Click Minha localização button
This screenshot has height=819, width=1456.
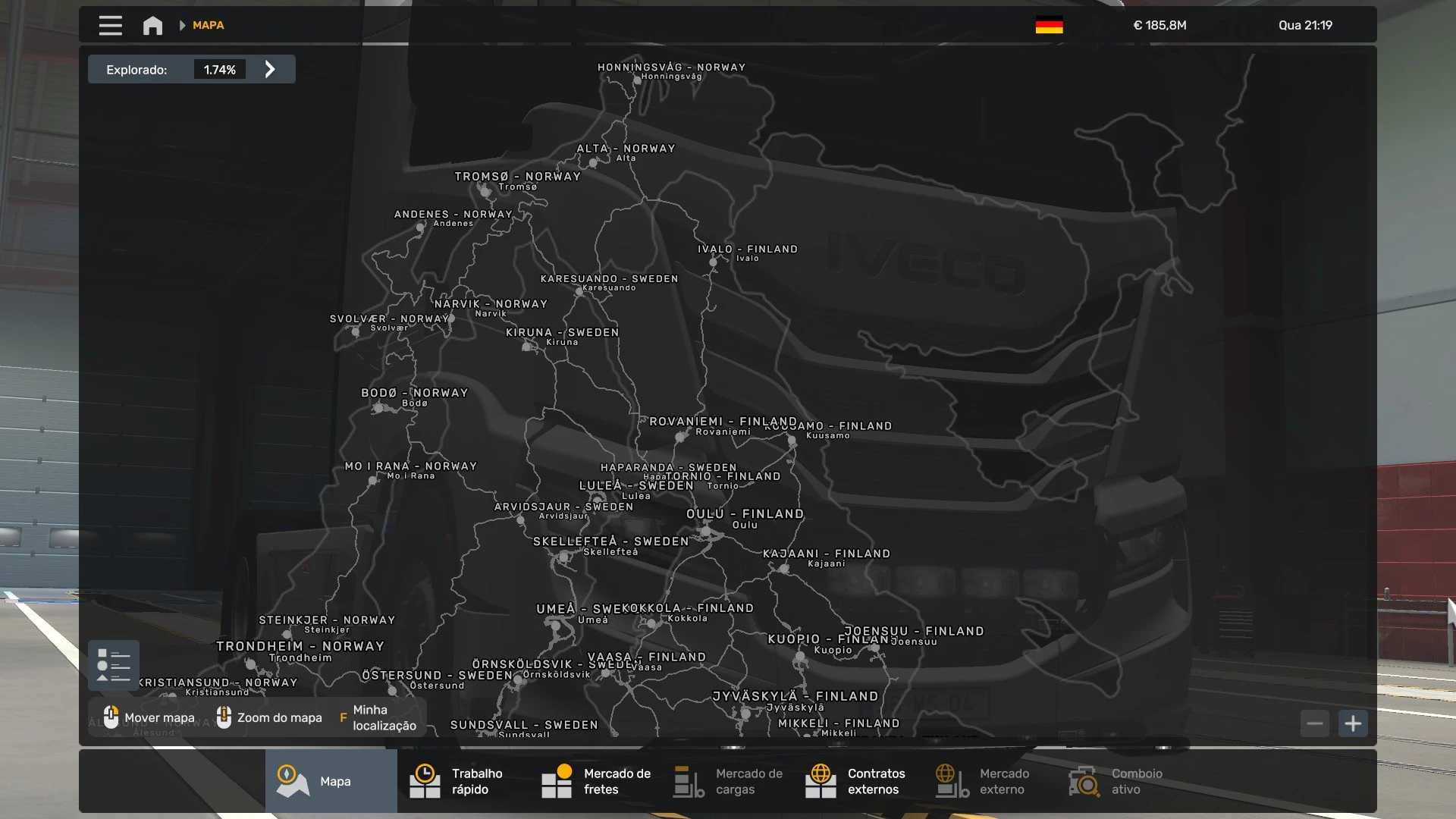(383, 717)
